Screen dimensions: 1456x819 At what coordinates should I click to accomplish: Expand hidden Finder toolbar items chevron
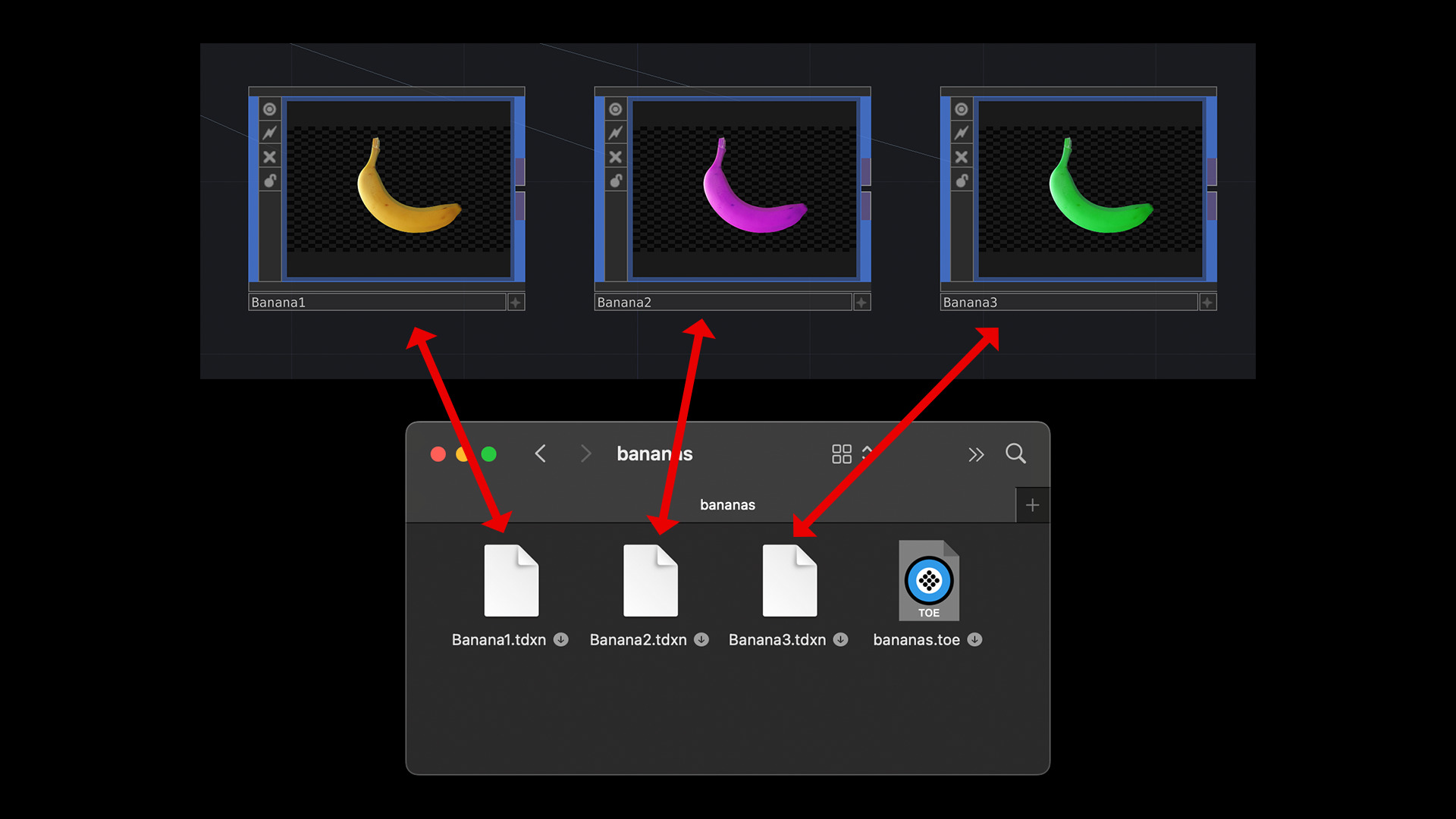pyautogui.click(x=976, y=454)
